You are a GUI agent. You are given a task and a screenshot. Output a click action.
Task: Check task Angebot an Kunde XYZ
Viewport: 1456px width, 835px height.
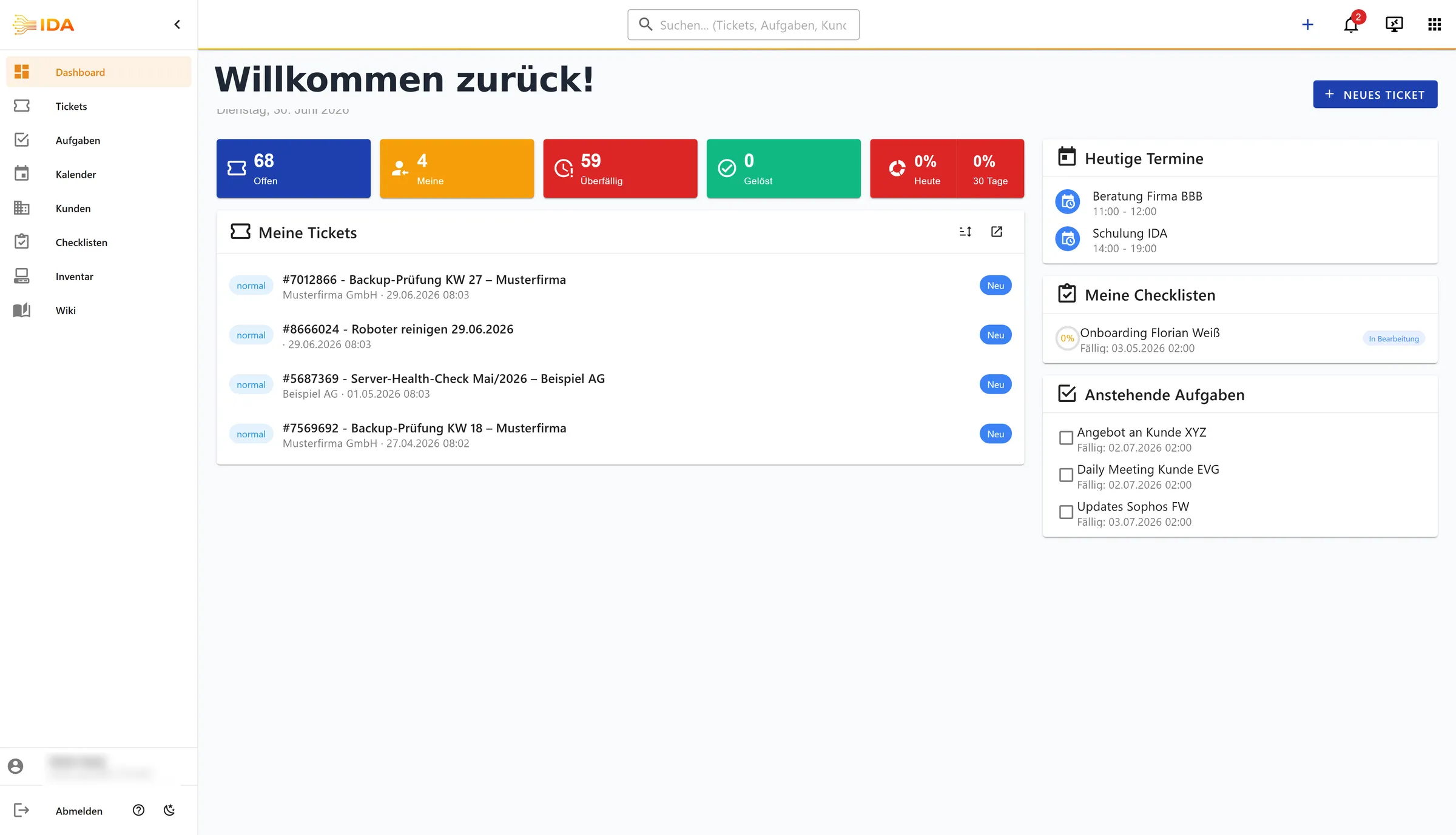click(1066, 438)
